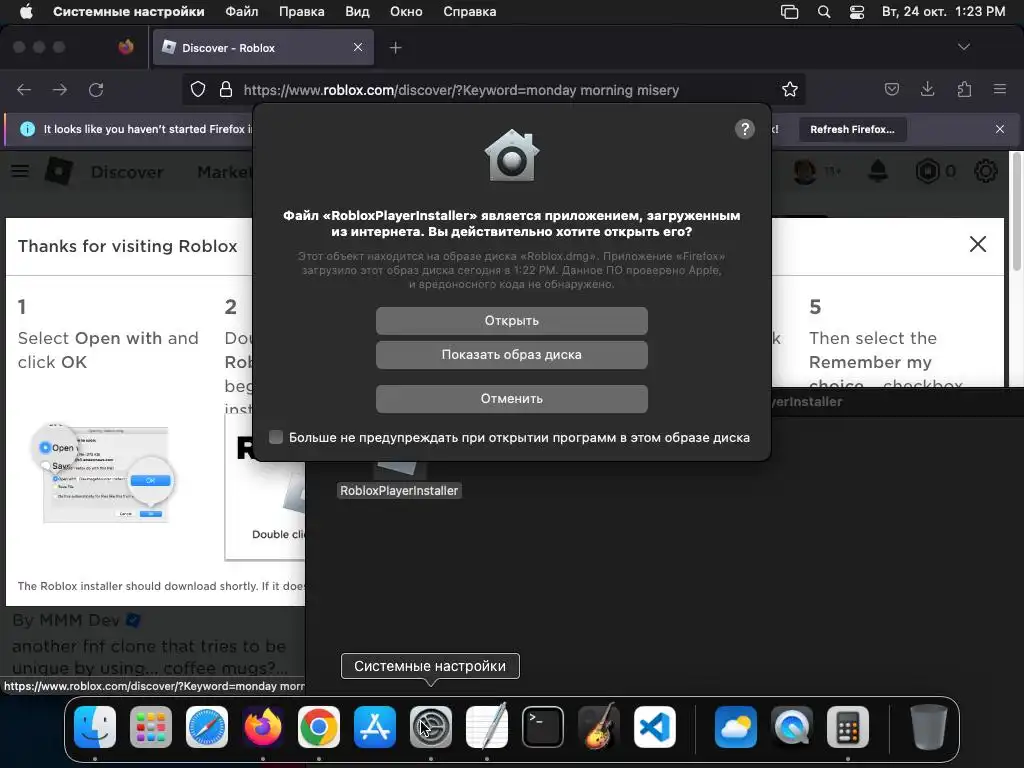Open a new Firefox tab

click(395, 48)
